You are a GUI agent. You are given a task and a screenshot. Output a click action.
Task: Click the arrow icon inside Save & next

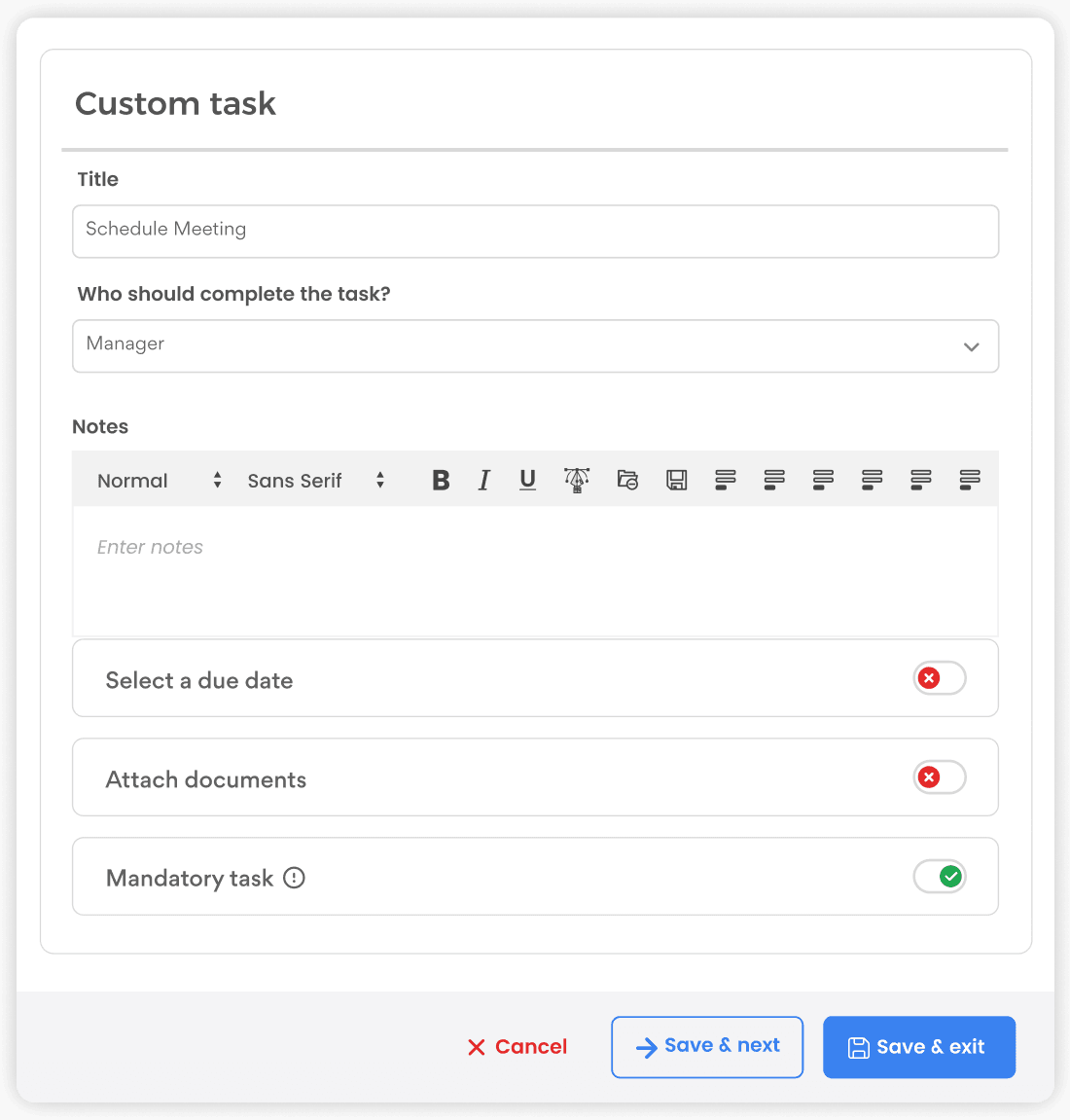645,1047
